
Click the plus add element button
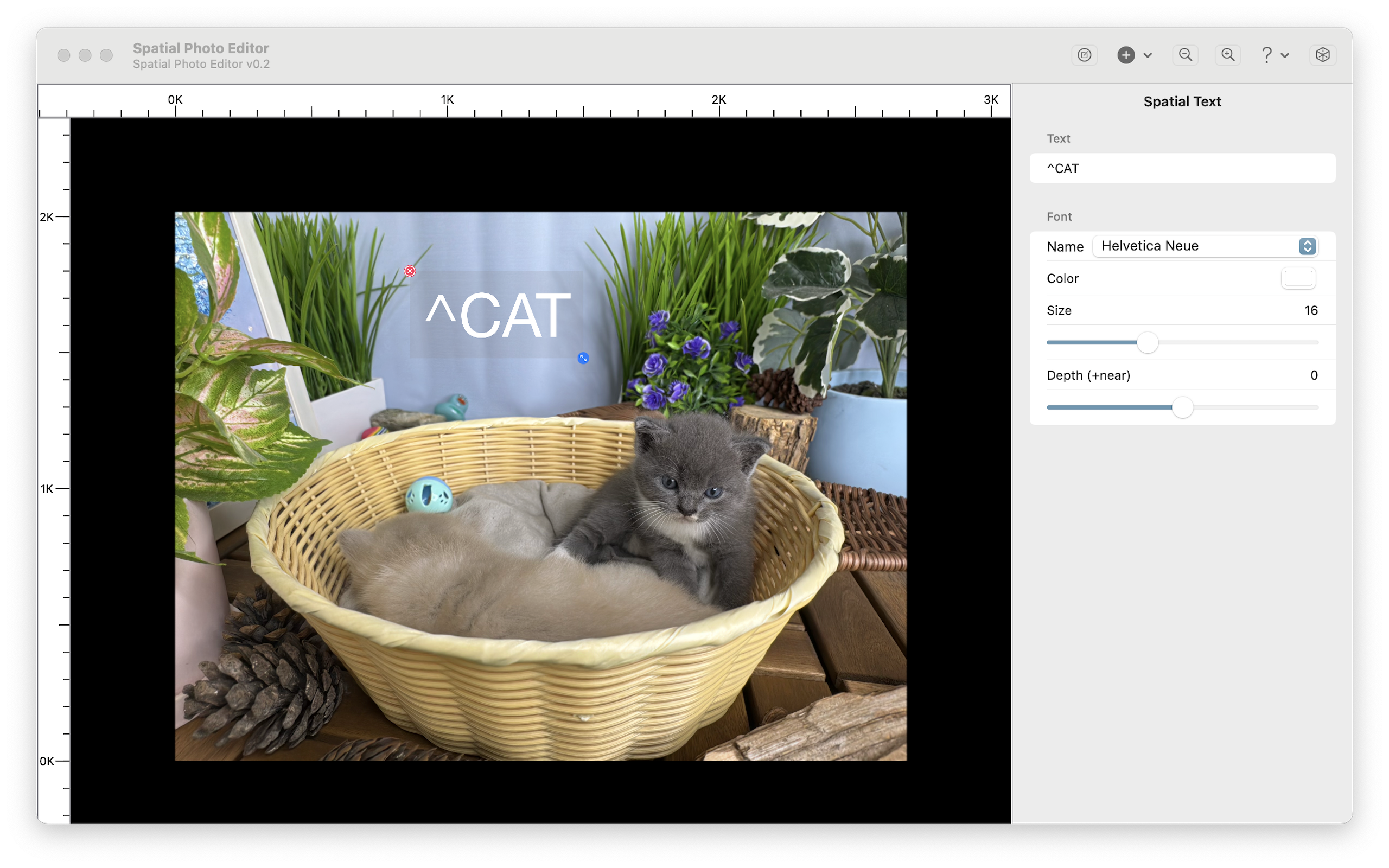click(1126, 55)
